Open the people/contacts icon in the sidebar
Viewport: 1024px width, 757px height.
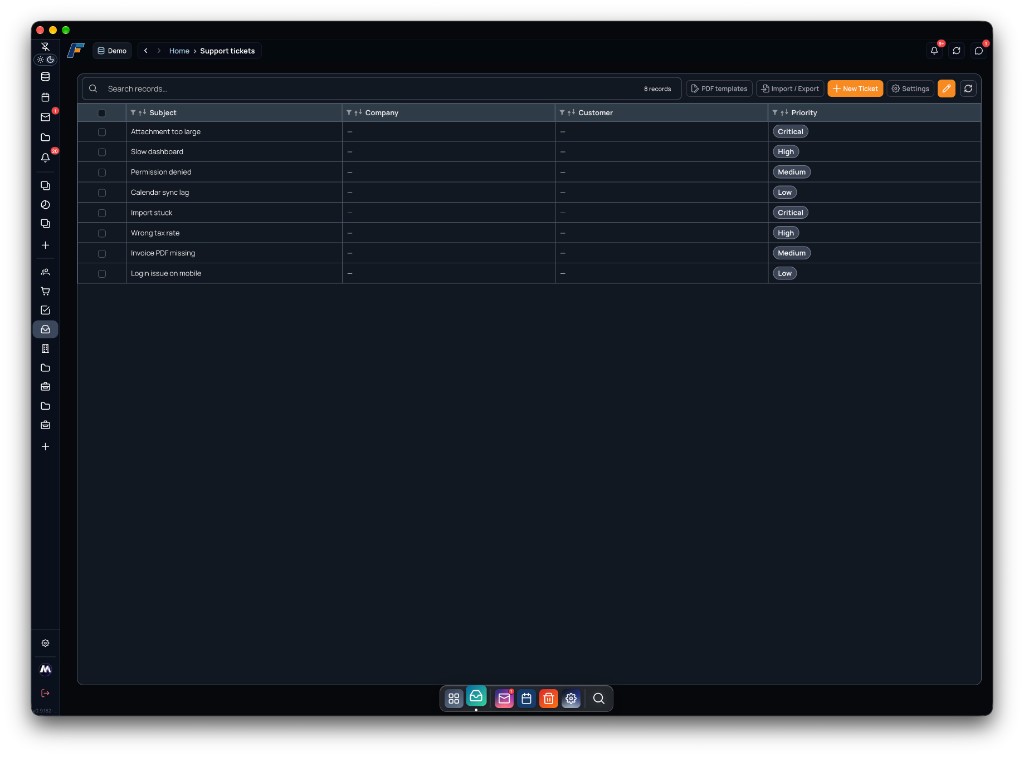coord(45,272)
